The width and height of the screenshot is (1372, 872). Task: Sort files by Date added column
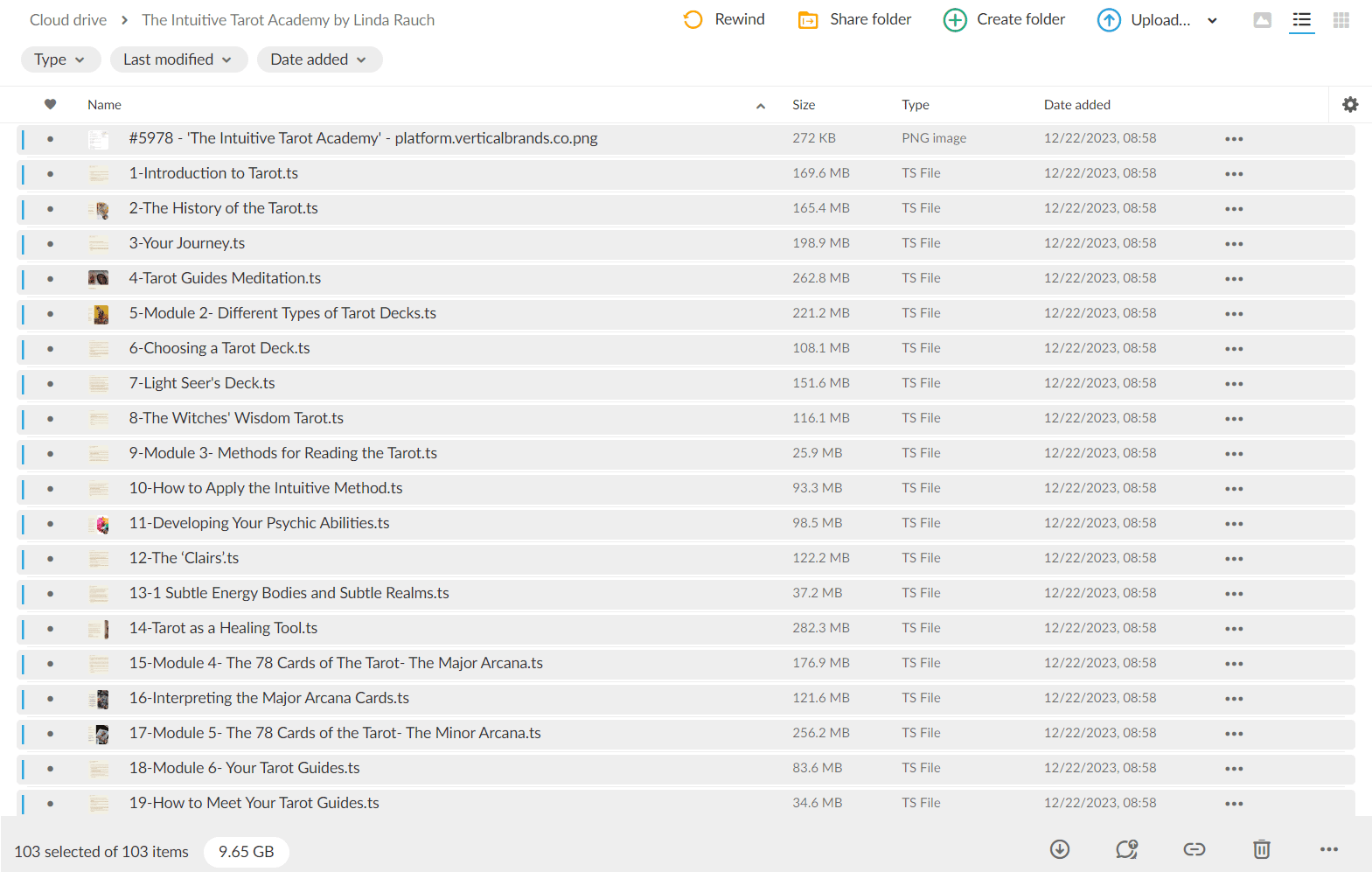click(x=1077, y=105)
